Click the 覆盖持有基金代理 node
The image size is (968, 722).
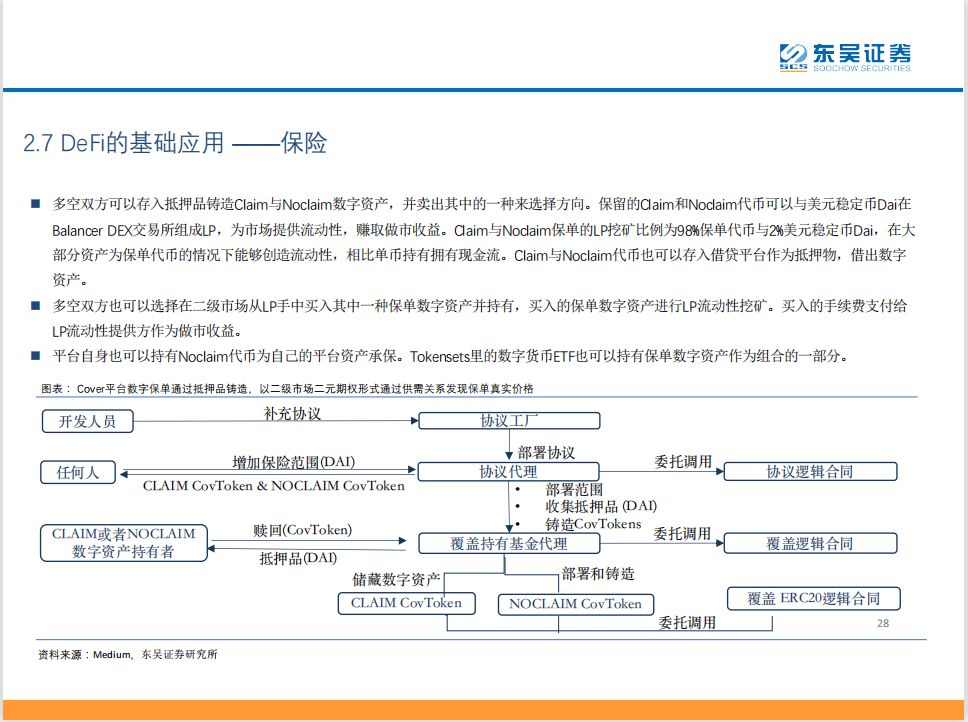[x=509, y=543]
